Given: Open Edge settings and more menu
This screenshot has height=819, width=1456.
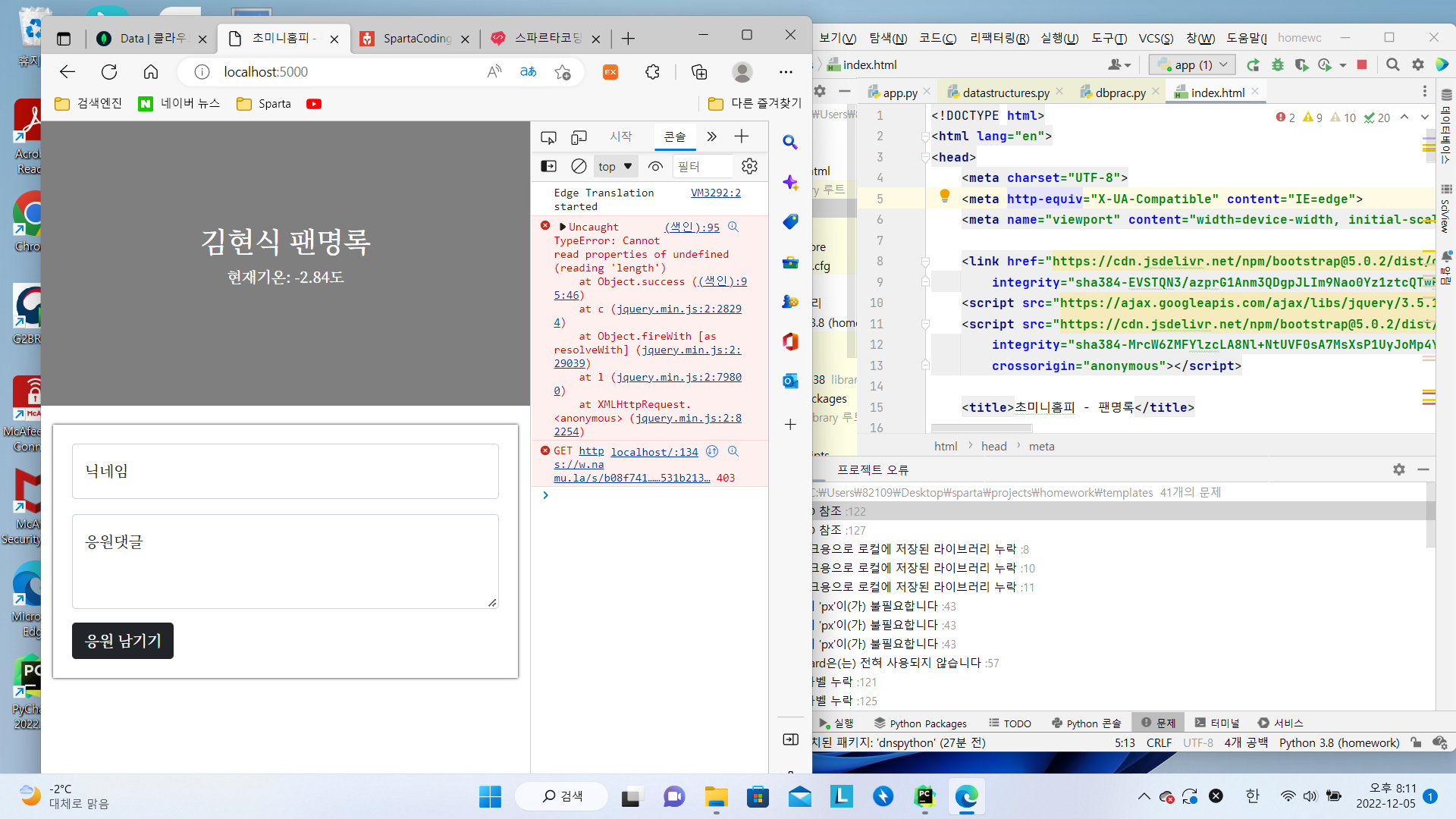Looking at the screenshot, I should pos(786,72).
